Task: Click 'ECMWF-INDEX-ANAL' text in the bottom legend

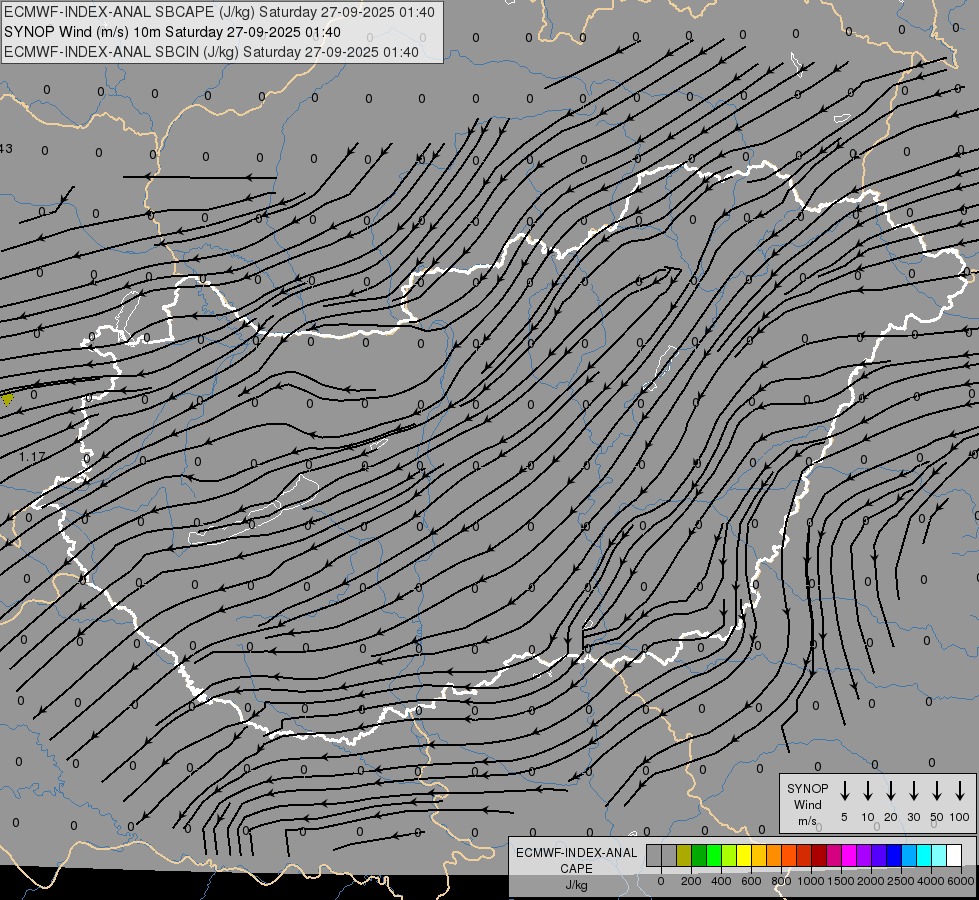Action: pyautogui.click(x=576, y=853)
